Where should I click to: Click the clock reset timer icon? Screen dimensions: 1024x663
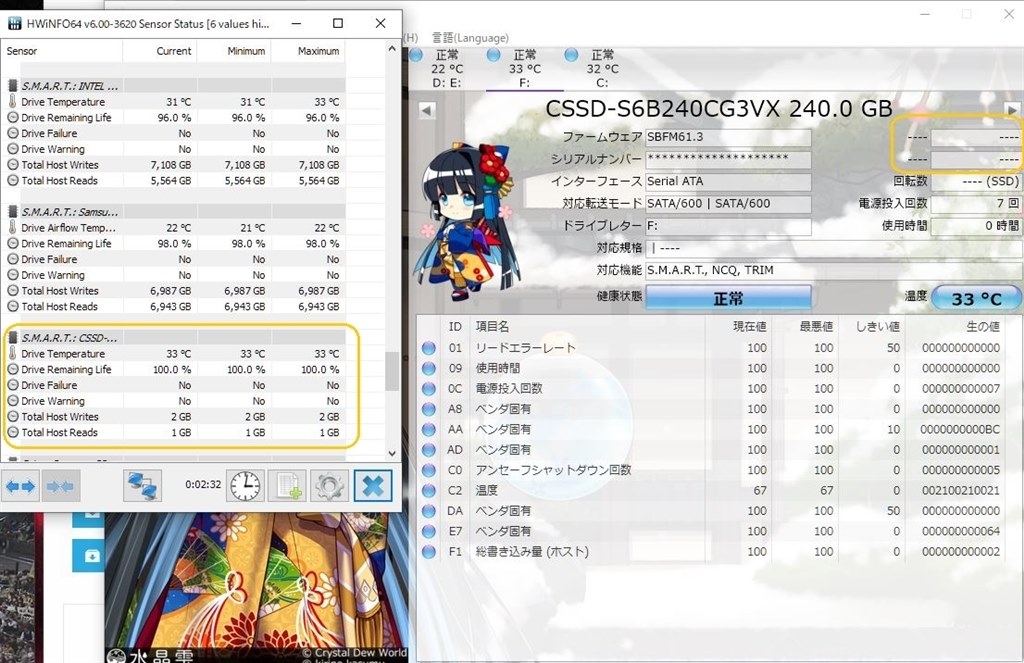(x=246, y=486)
